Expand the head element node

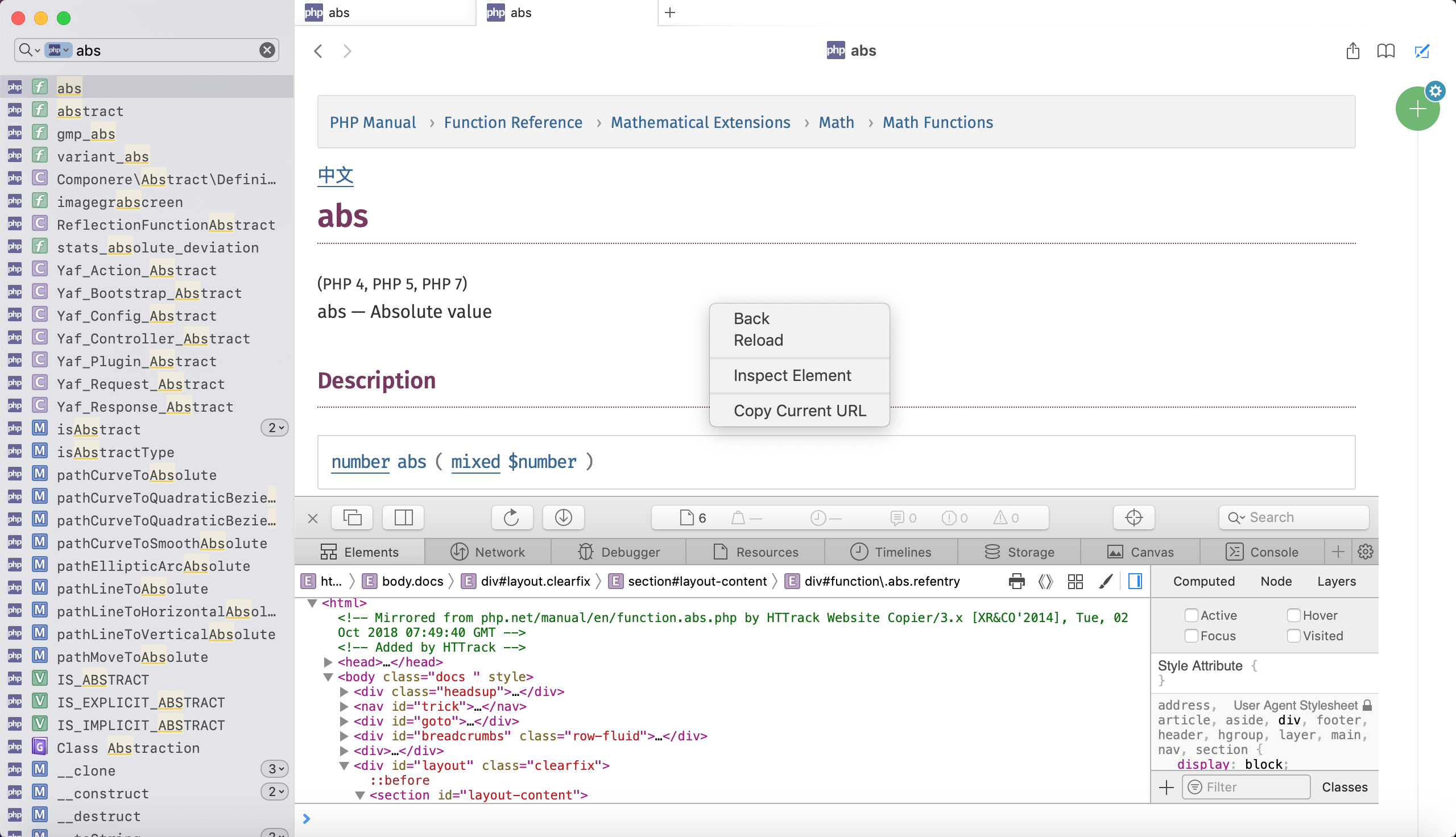click(x=328, y=662)
